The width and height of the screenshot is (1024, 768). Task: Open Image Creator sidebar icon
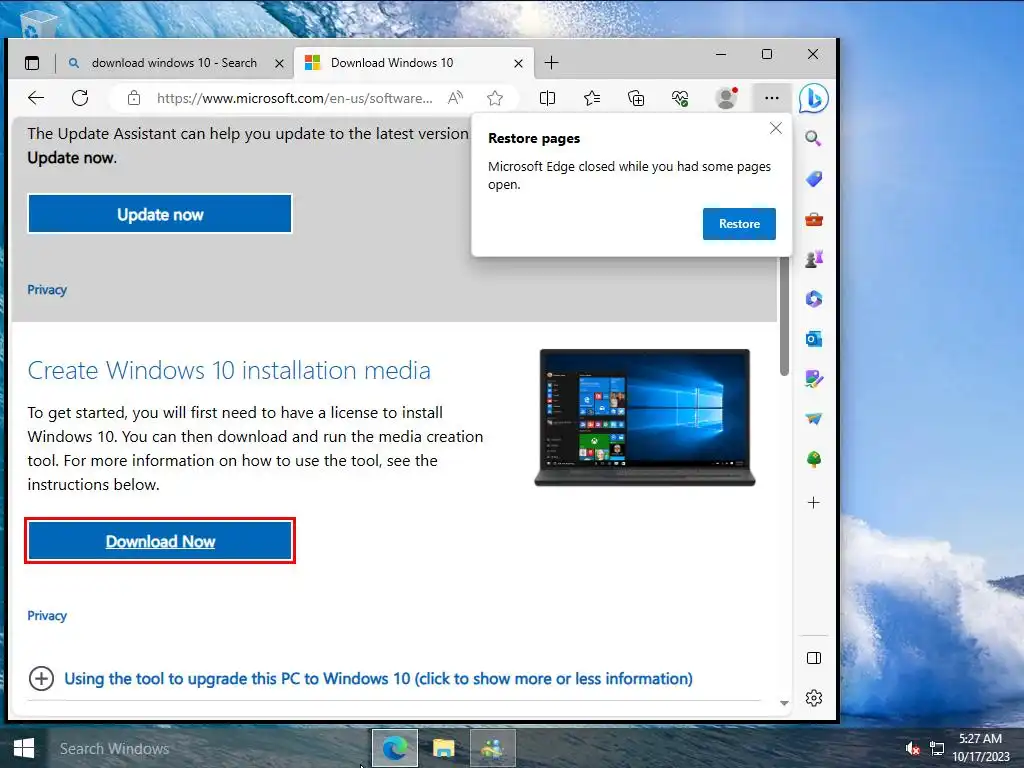click(x=814, y=379)
